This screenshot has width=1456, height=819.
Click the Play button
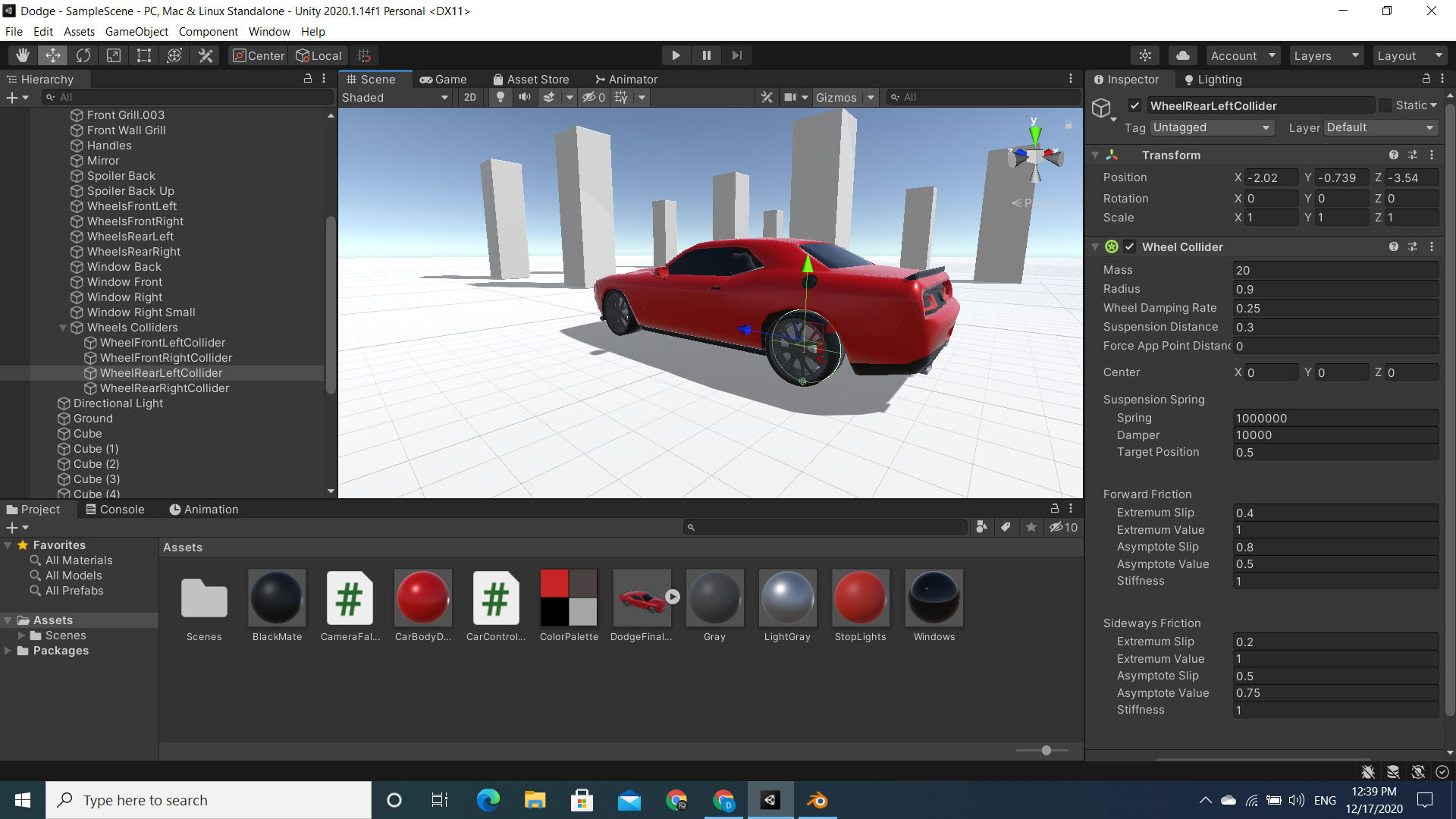coord(676,55)
